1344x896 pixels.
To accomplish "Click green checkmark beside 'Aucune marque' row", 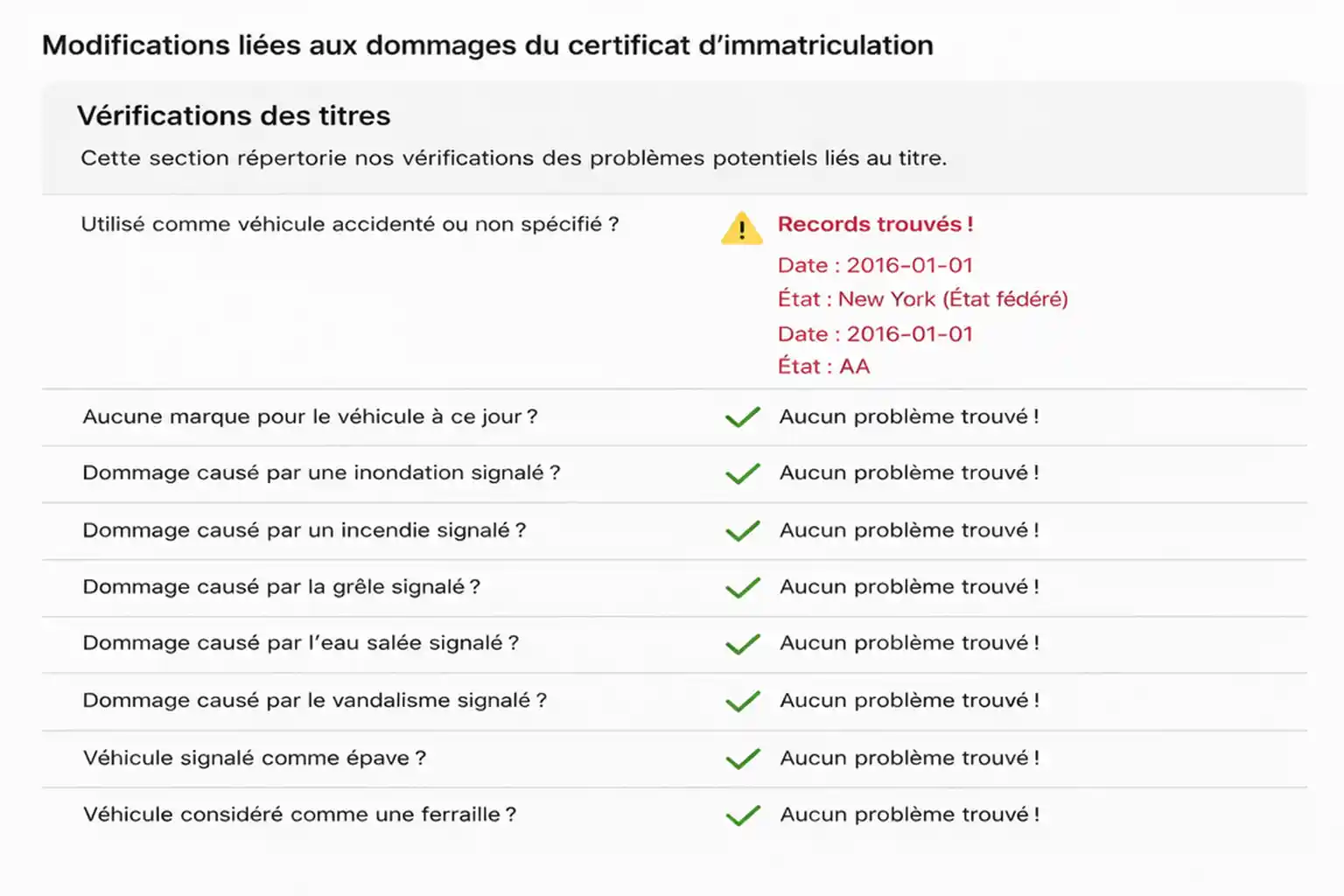I will pos(742,417).
